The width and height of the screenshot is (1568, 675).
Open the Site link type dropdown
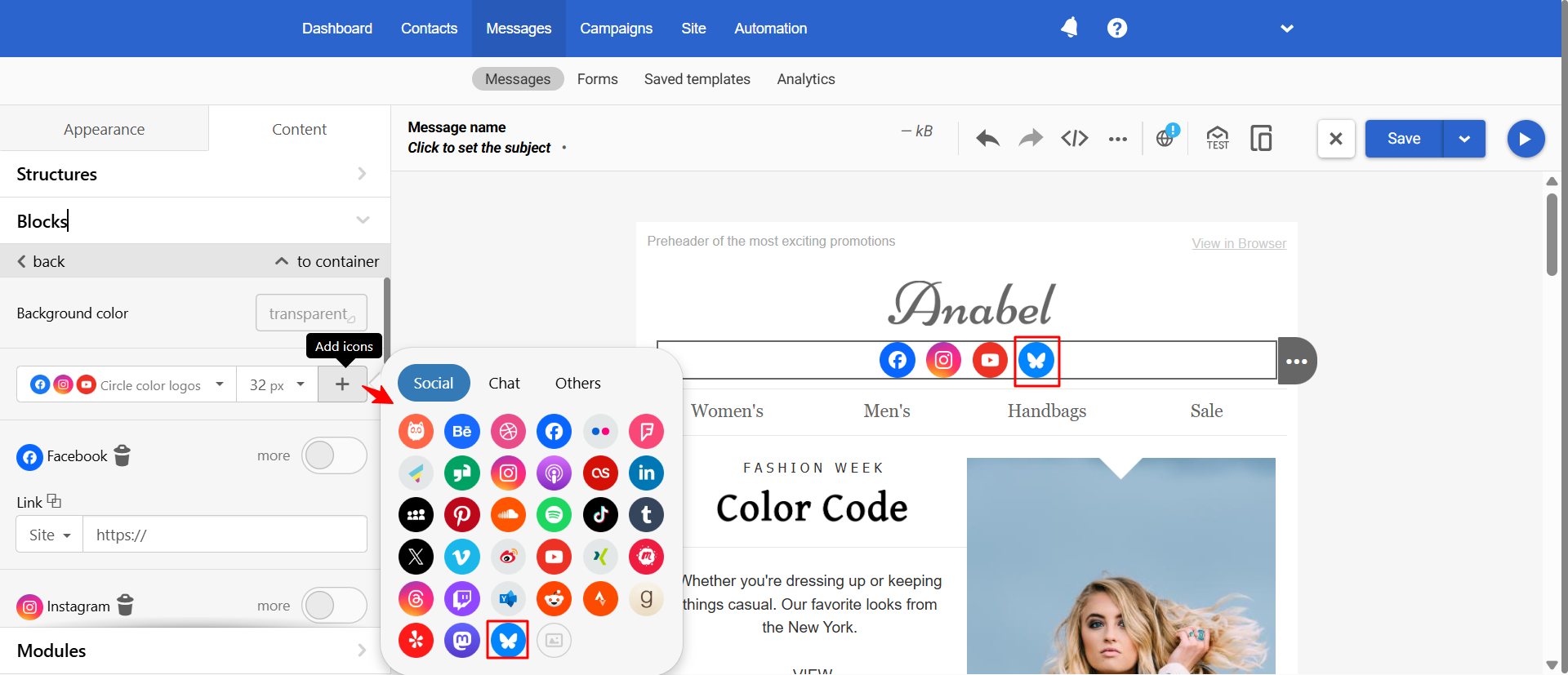(x=50, y=535)
